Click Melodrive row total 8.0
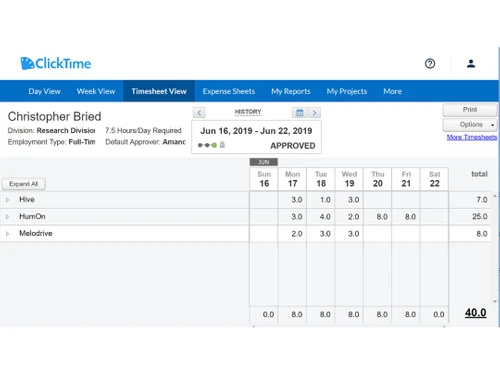The height and width of the screenshot is (375, 500). pyautogui.click(x=482, y=234)
